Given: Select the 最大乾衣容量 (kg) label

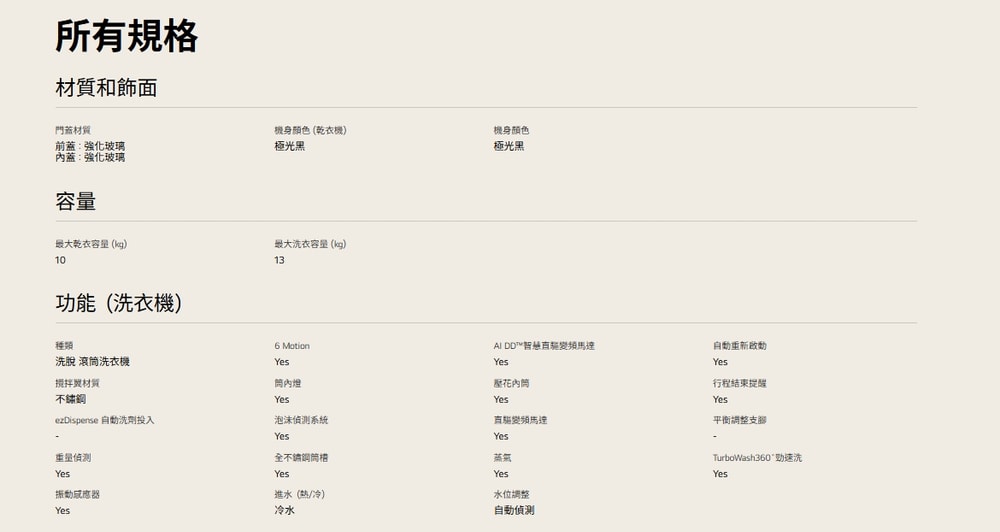Looking at the screenshot, I should click(91, 244).
